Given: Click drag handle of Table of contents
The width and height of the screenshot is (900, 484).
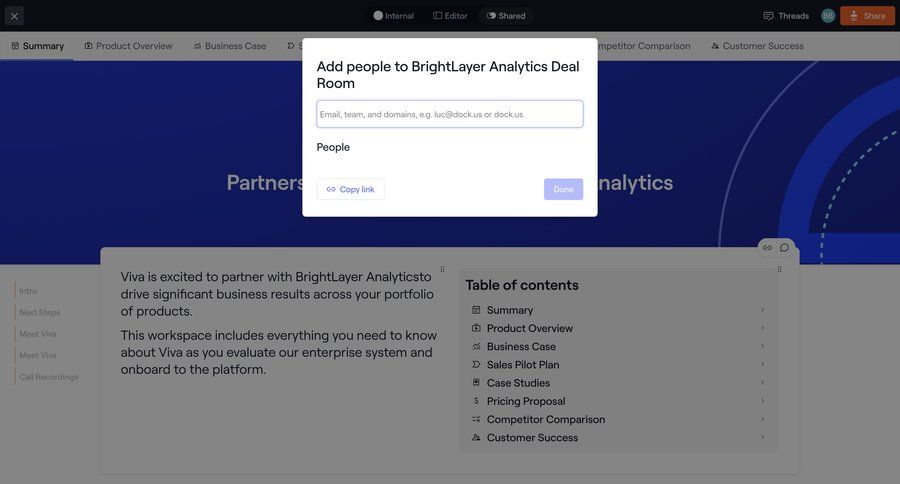Looking at the screenshot, I should tap(779, 269).
